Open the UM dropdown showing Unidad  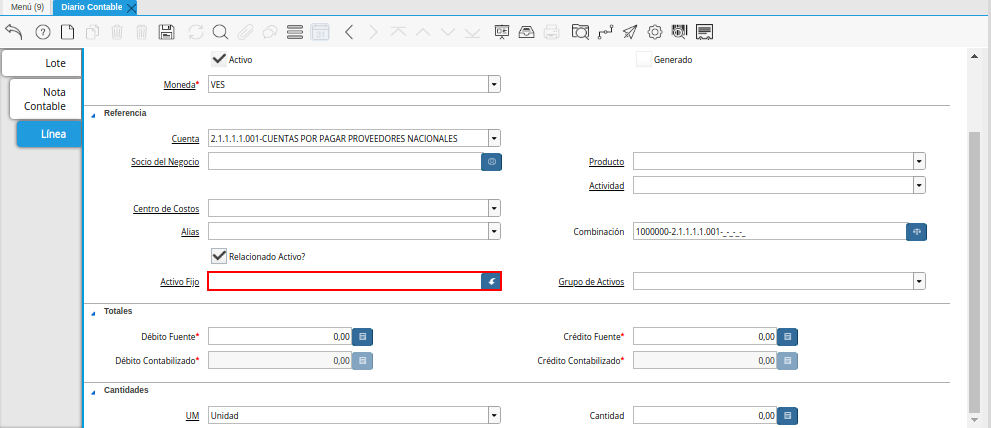(x=494, y=415)
